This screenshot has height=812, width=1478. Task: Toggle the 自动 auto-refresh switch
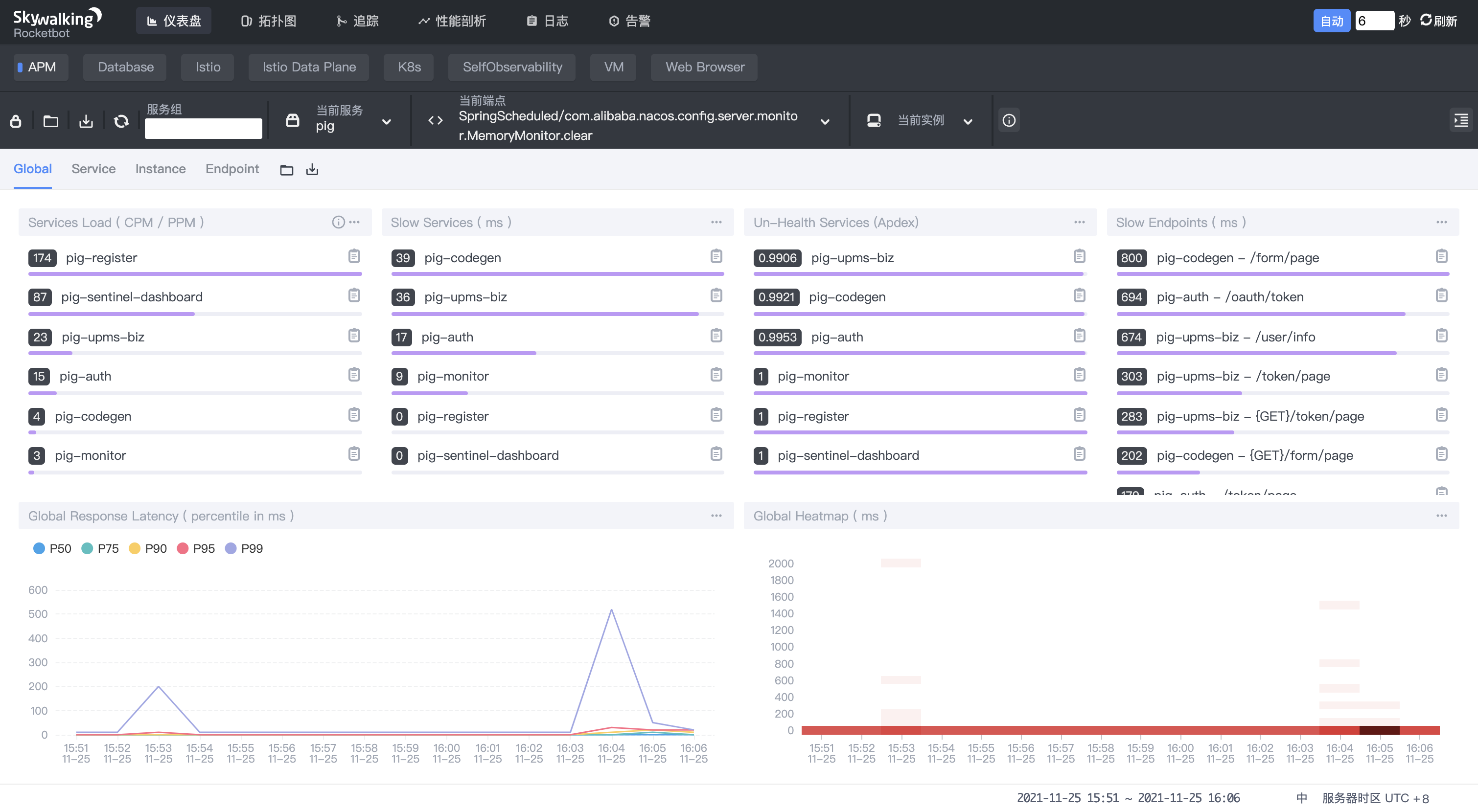tap(1332, 21)
